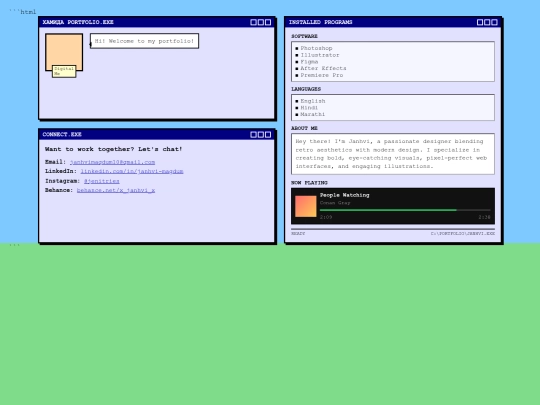Image resolution: width=540 pixels, height=405 pixels.
Task: Select "Photoshop" in the software list
Action: [x=316, y=48]
